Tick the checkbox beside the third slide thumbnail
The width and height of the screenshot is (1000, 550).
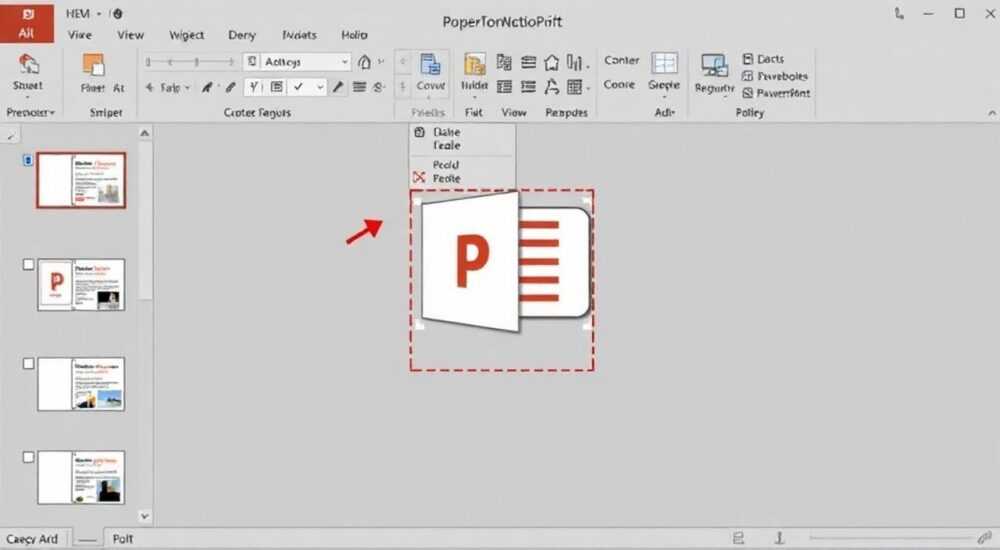(28, 364)
